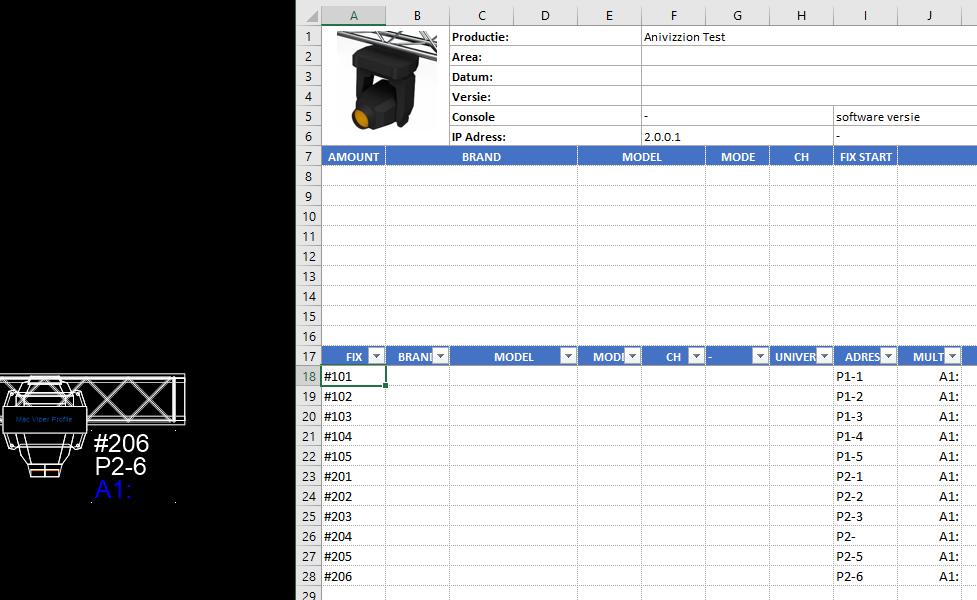Select row 7 header
The image size is (977, 600).
pyautogui.click(x=308, y=157)
